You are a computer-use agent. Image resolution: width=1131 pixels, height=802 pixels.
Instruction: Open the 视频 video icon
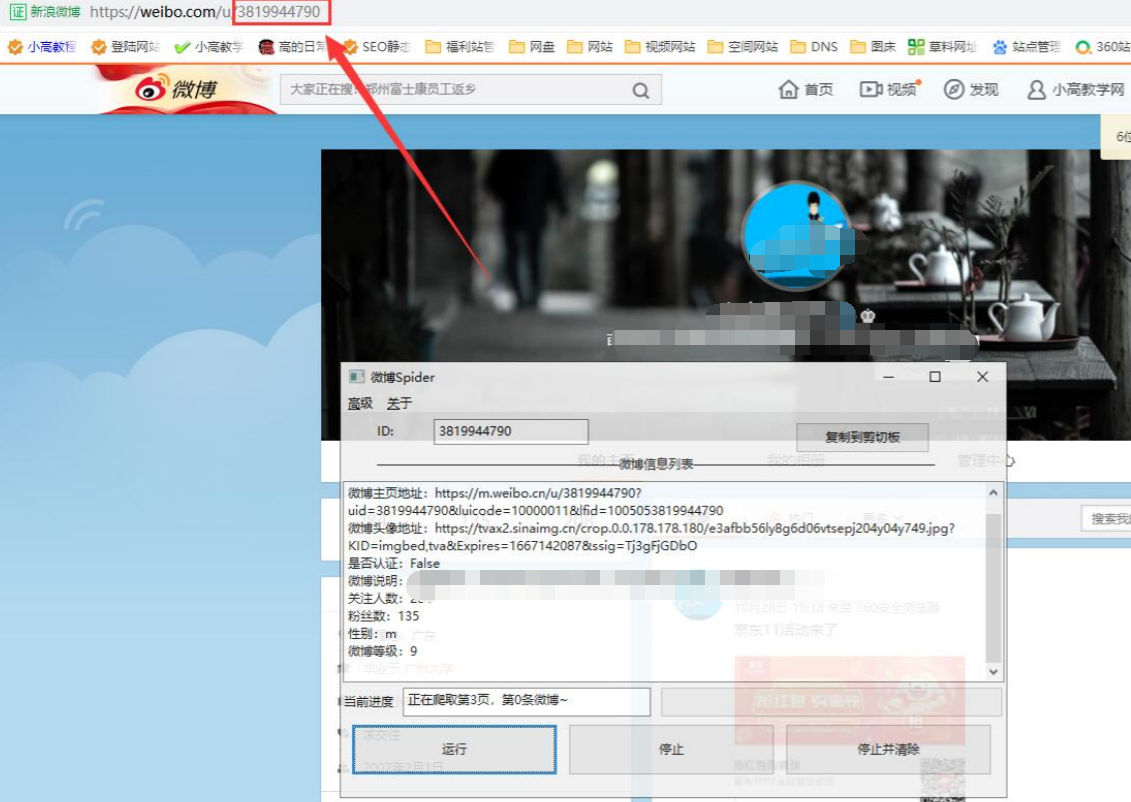pos(870,89)
